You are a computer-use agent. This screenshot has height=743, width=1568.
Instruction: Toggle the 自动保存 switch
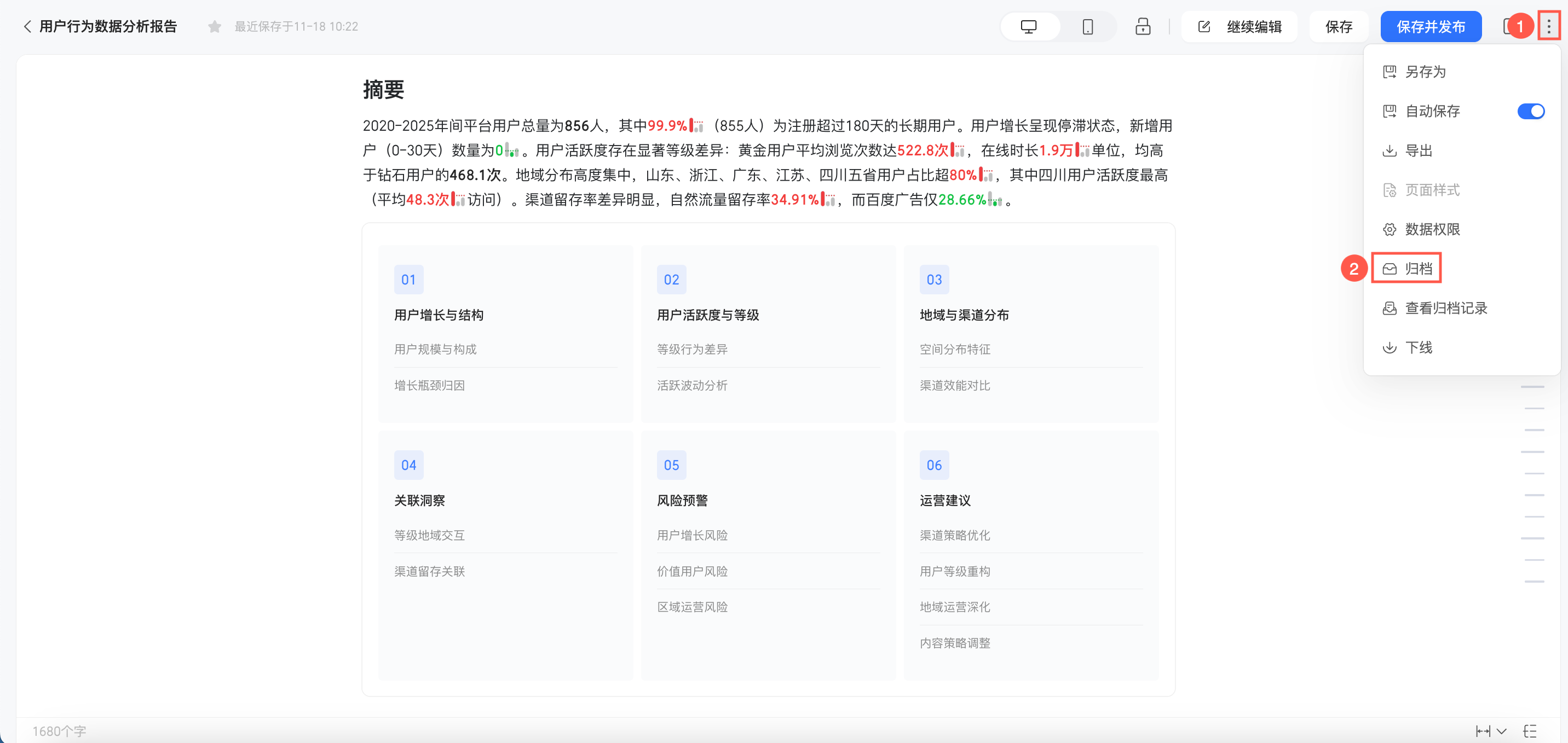pyautogui.click(x=1530, y=112)
